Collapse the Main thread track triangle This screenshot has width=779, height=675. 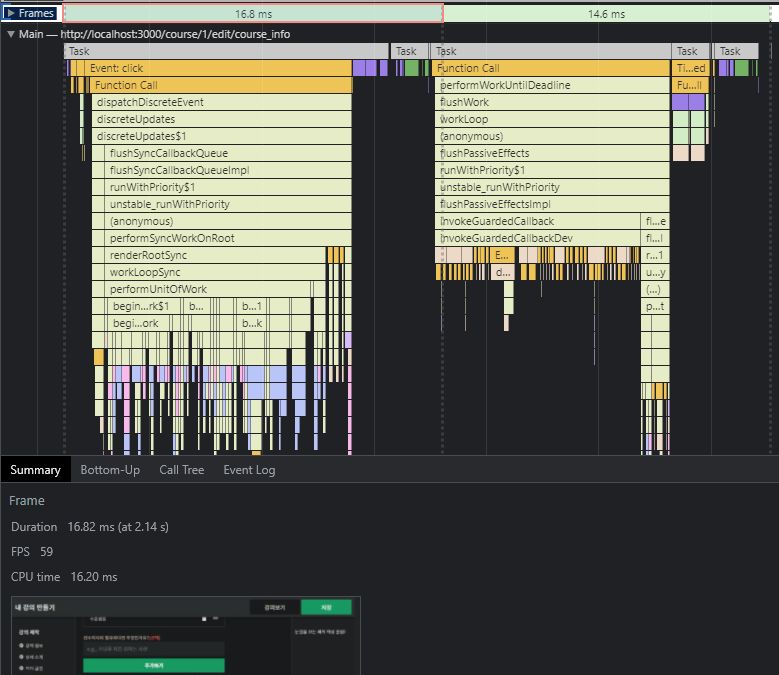(x=11, y=34)
